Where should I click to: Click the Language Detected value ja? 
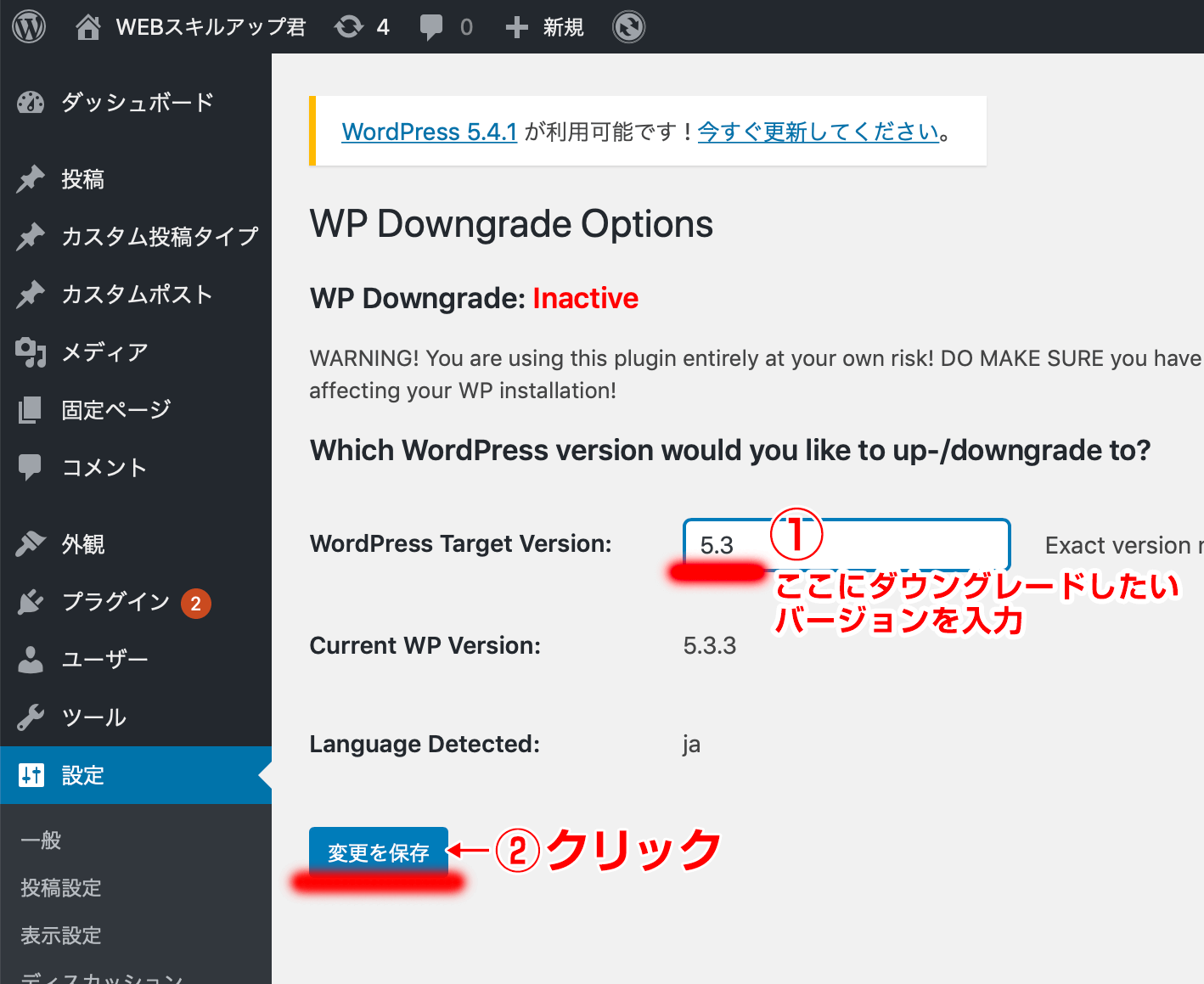[x=691, y=745]
